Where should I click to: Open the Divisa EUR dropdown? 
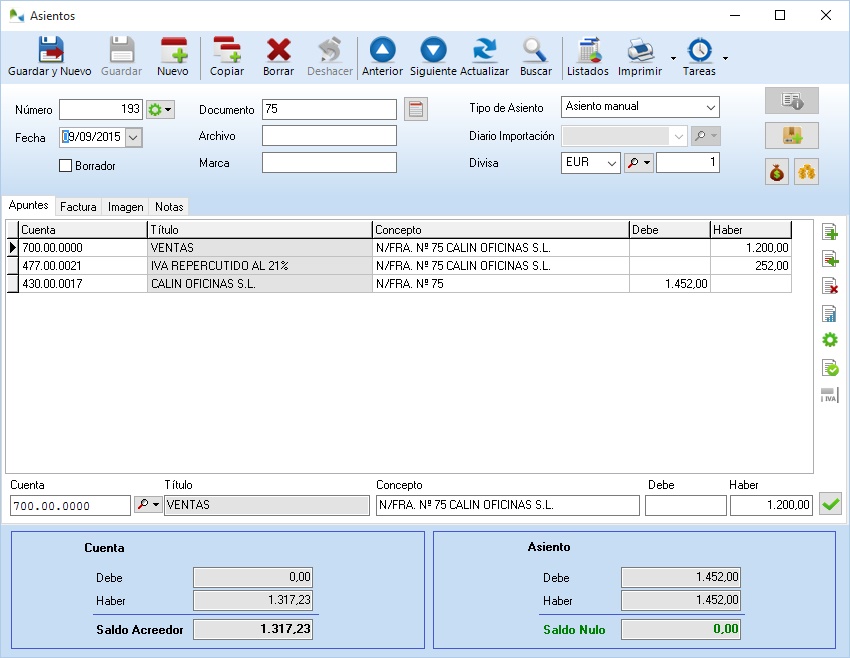[x=611, y=163]
